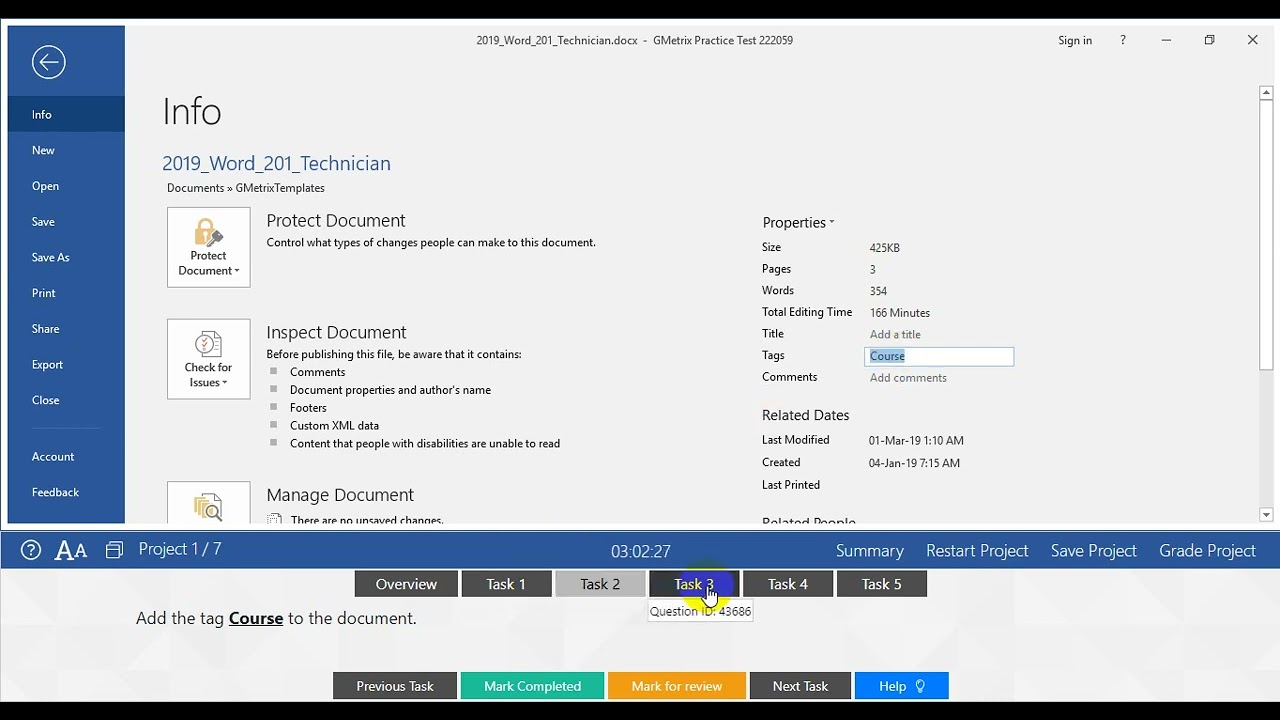Click the 2019_Word_201_Technician document title
Image resolution: width=1280 pixels, height=720 pixels.
coord(276,163)
